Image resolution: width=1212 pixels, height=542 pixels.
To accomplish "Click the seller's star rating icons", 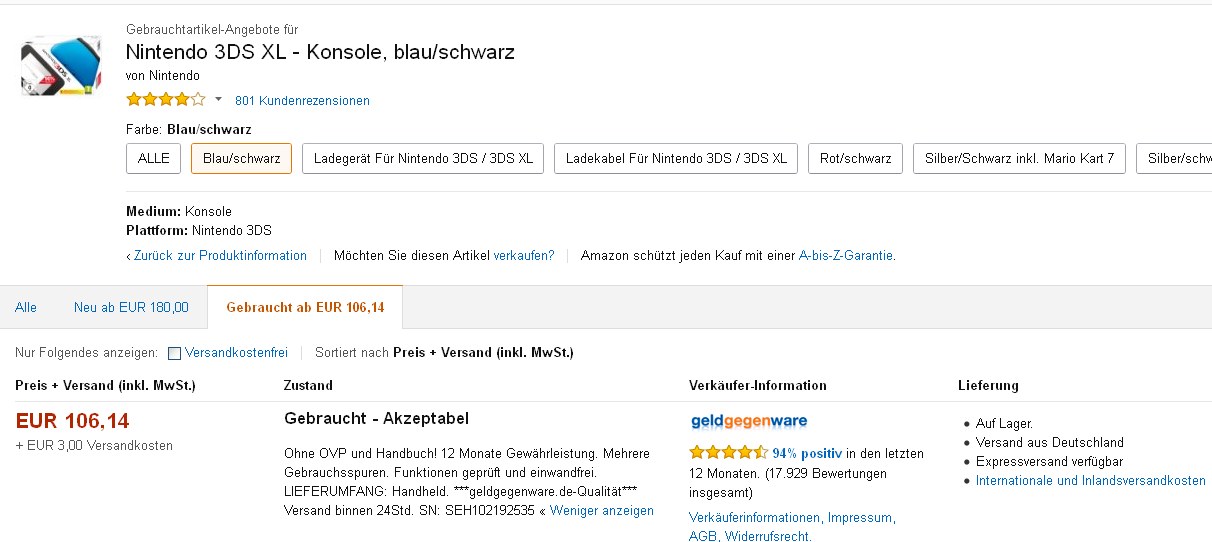I will point(728,453).
